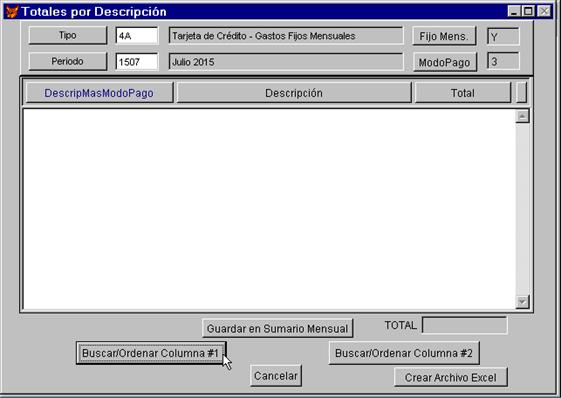Click the Descripción column header
This screenshot has width=561, height=398.
(294, 93)
